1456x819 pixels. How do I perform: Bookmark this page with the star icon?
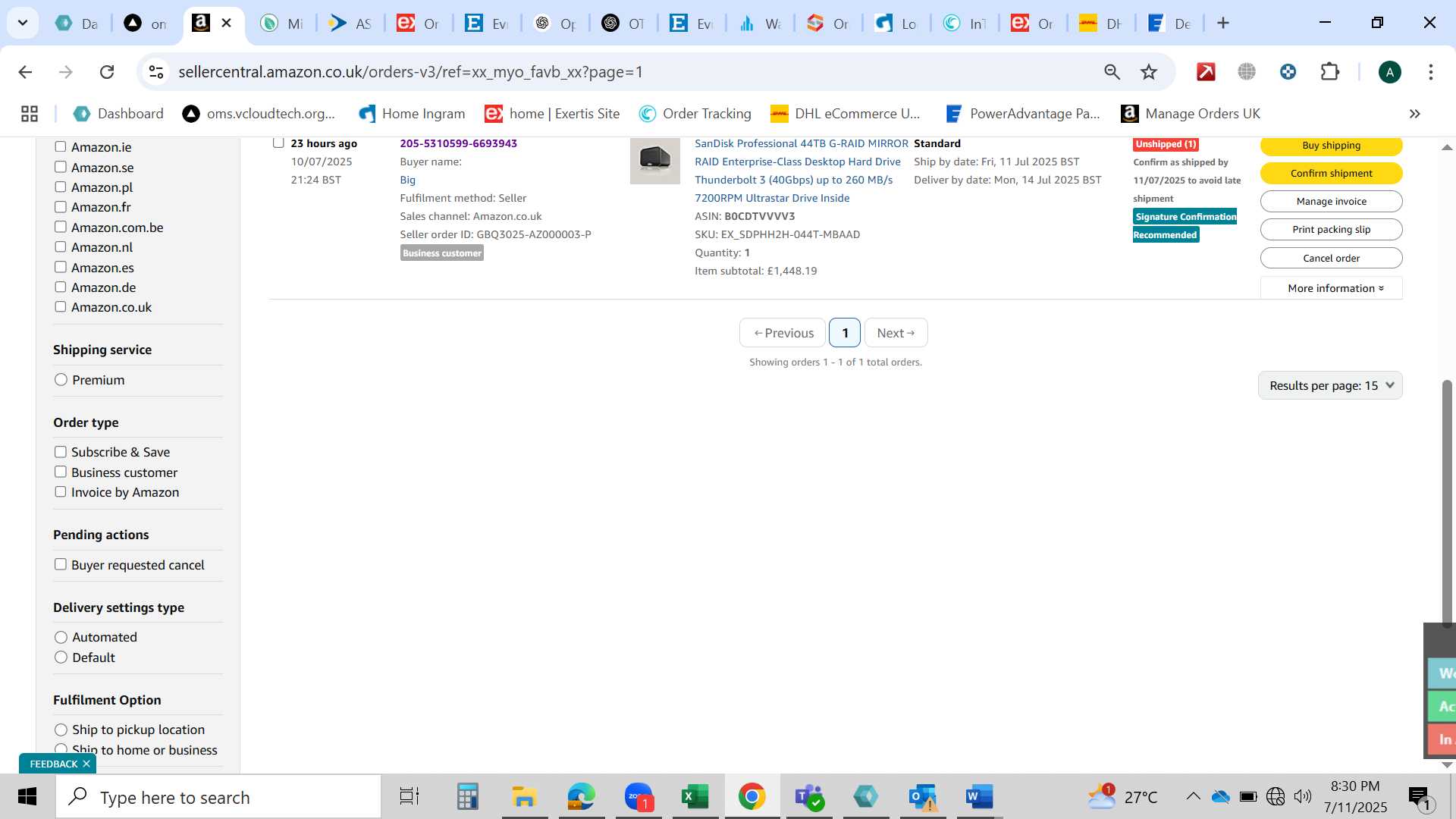(x=1149, y=72)
